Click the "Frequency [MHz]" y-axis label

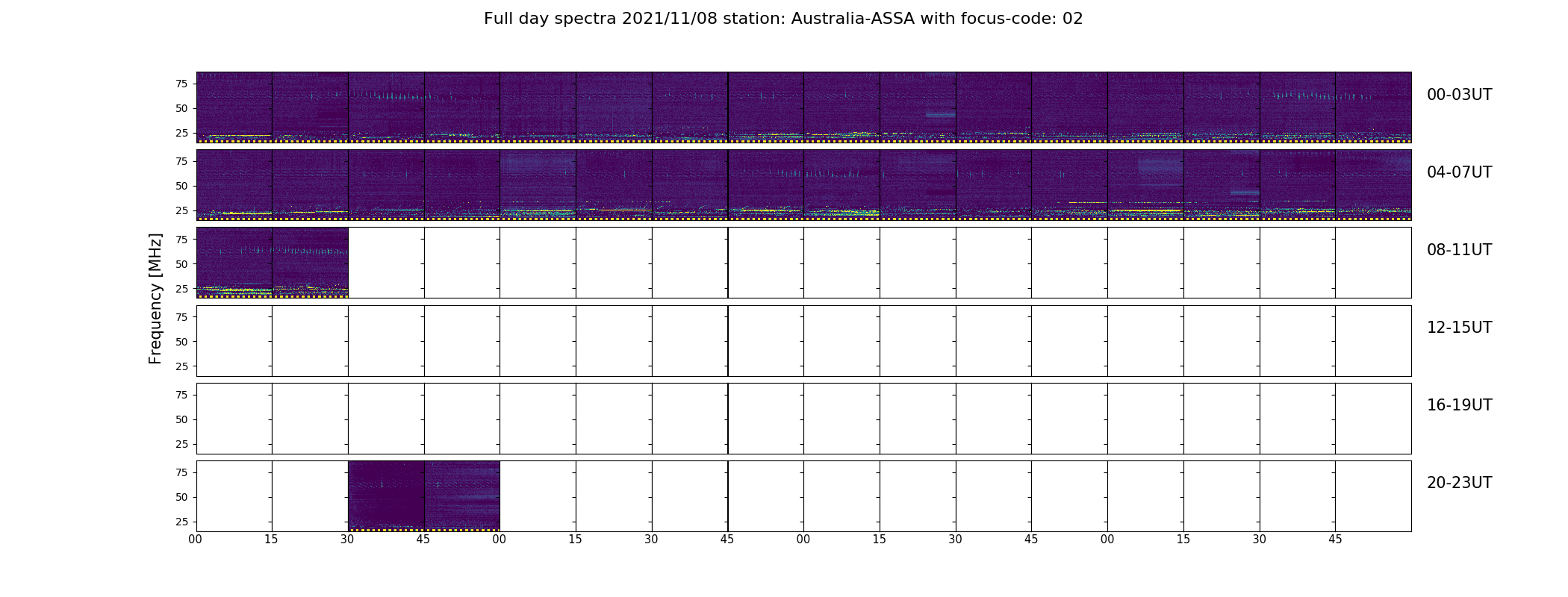pos(155,298)
